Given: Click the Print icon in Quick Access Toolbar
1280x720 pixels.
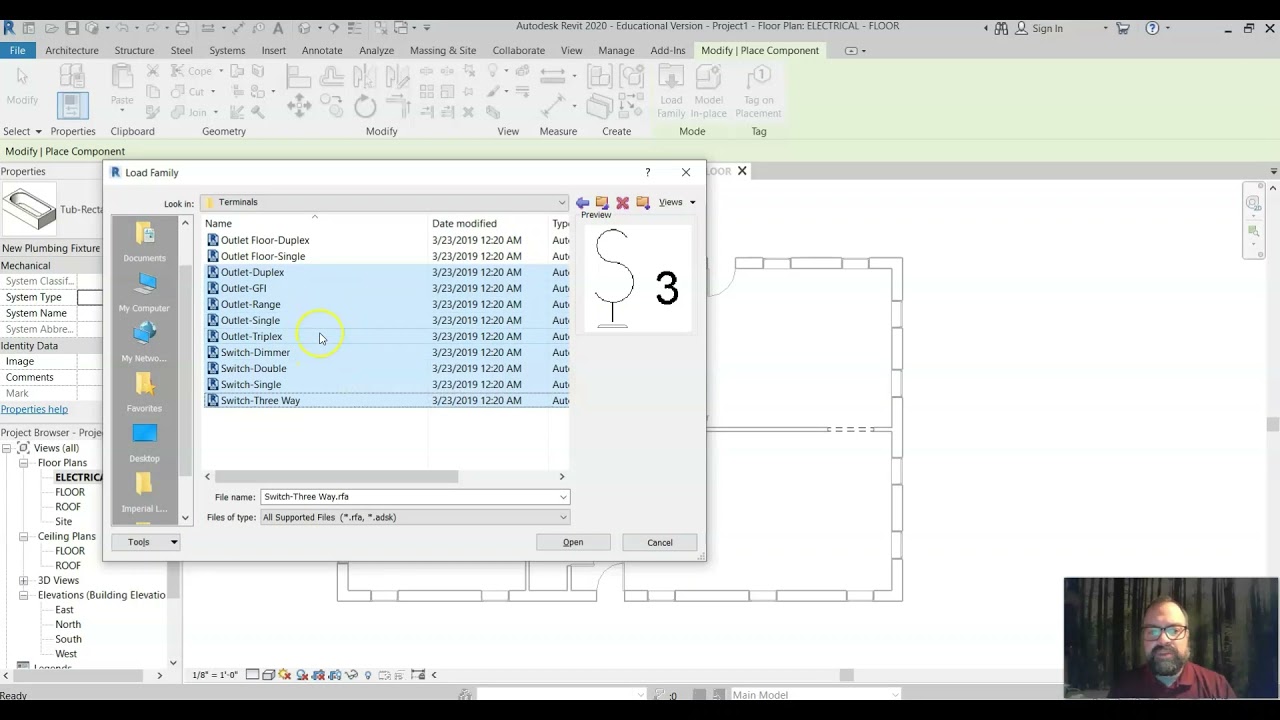Looking at the screenshot, I should coord(182,28).
